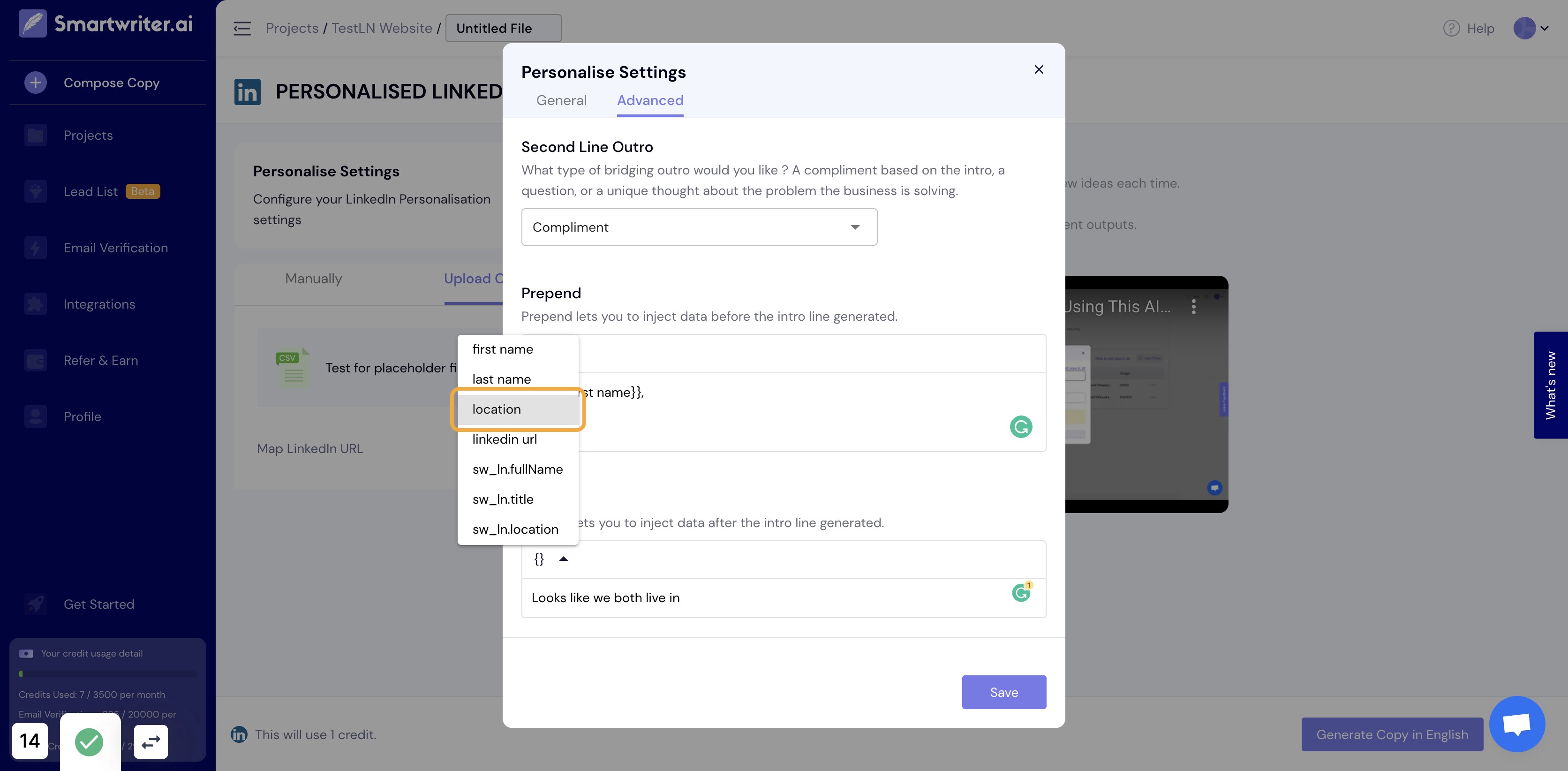
Task: Click the Append text field
Action: [x=784, y=598]
